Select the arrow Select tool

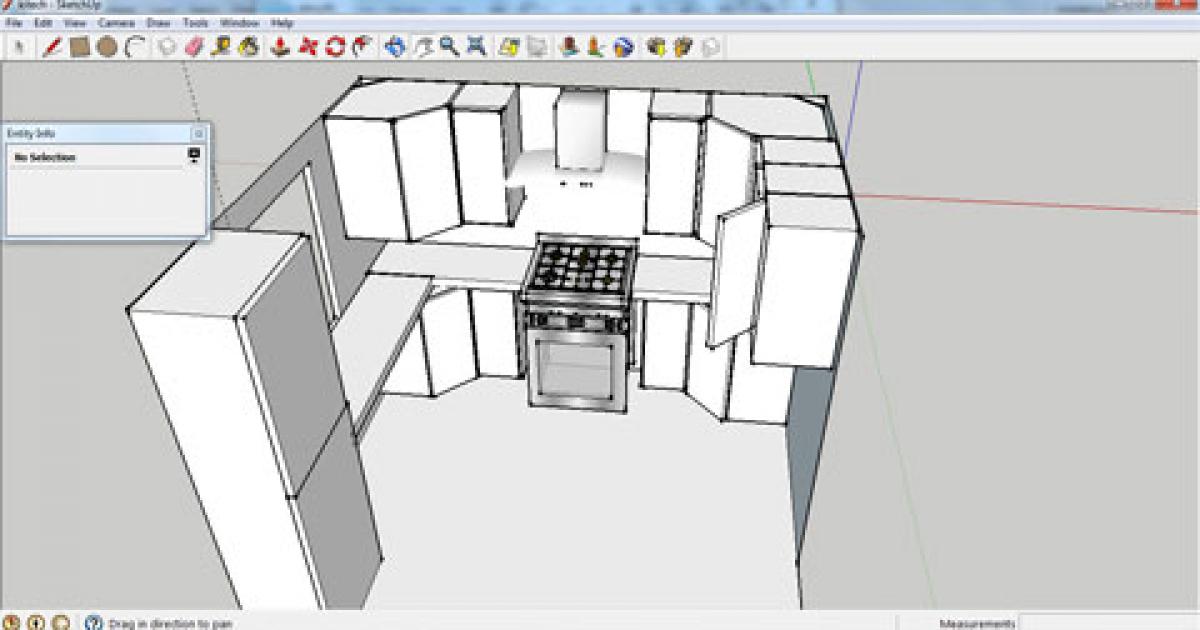[x=19, y=46]
